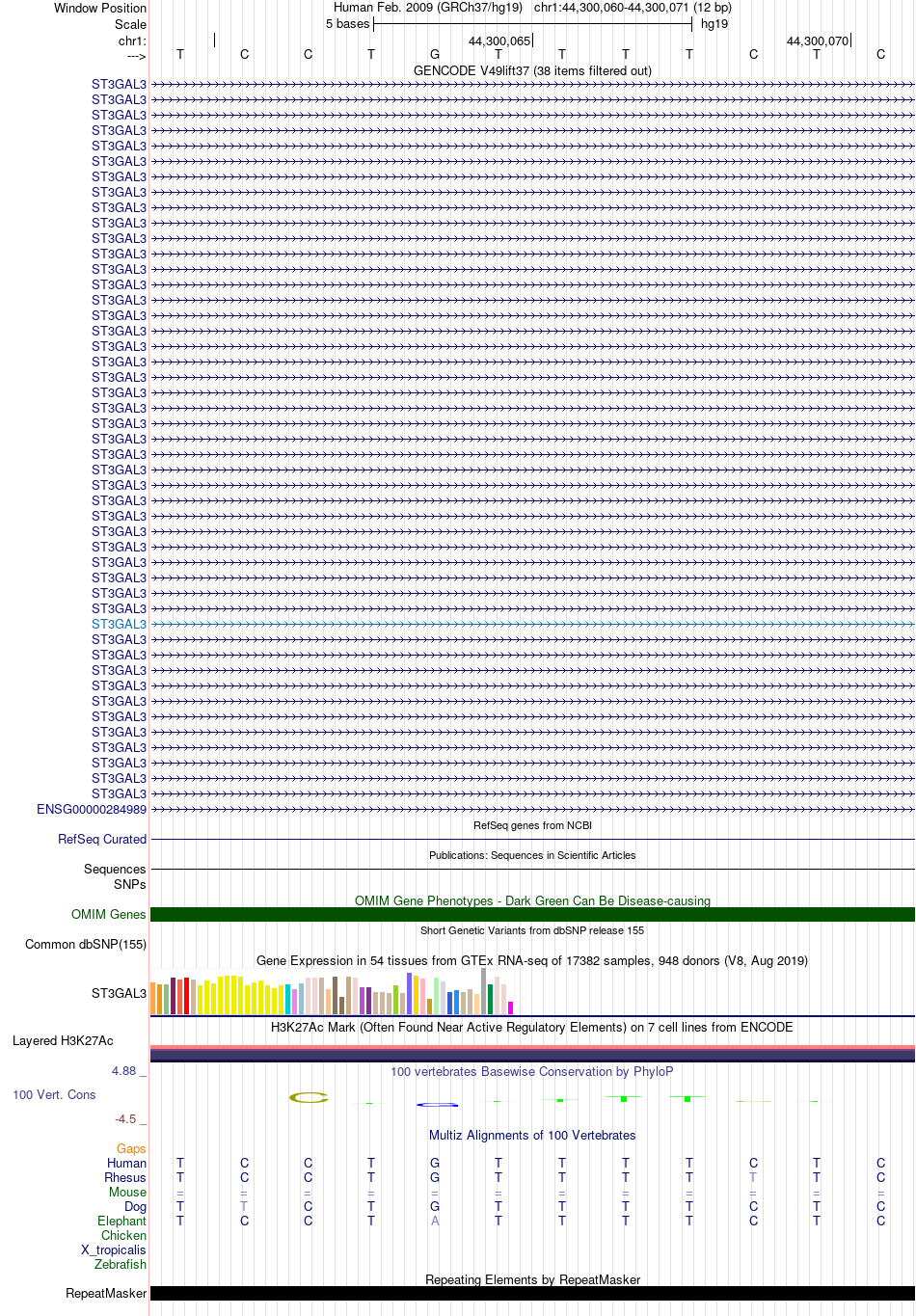Click the X_tropicalis alignment row label

point(114,1249)
